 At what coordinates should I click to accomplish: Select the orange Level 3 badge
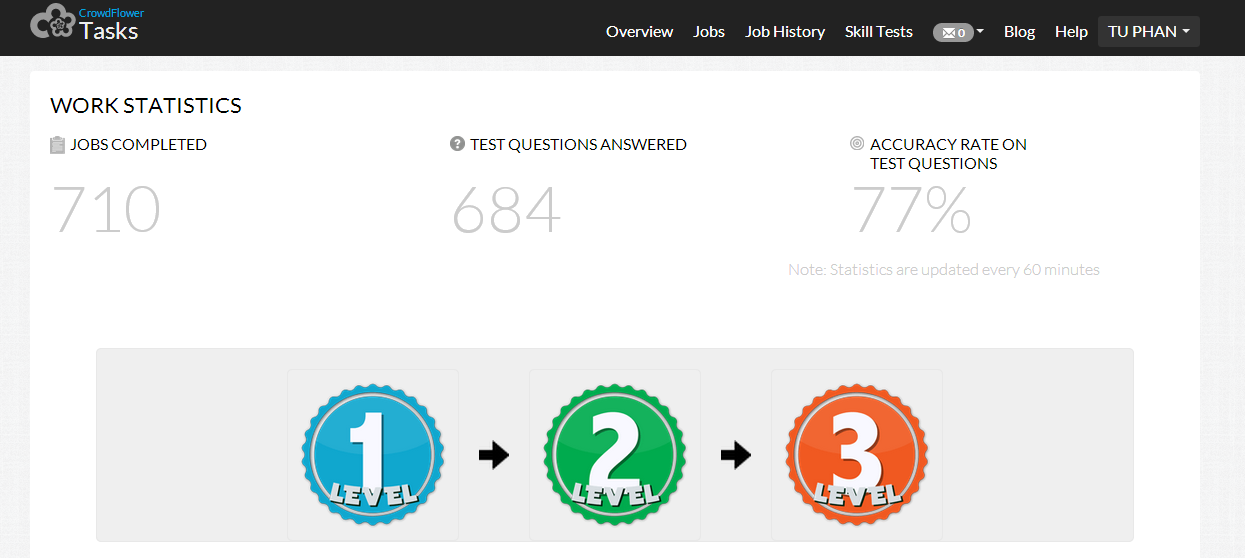coord(856,455)
